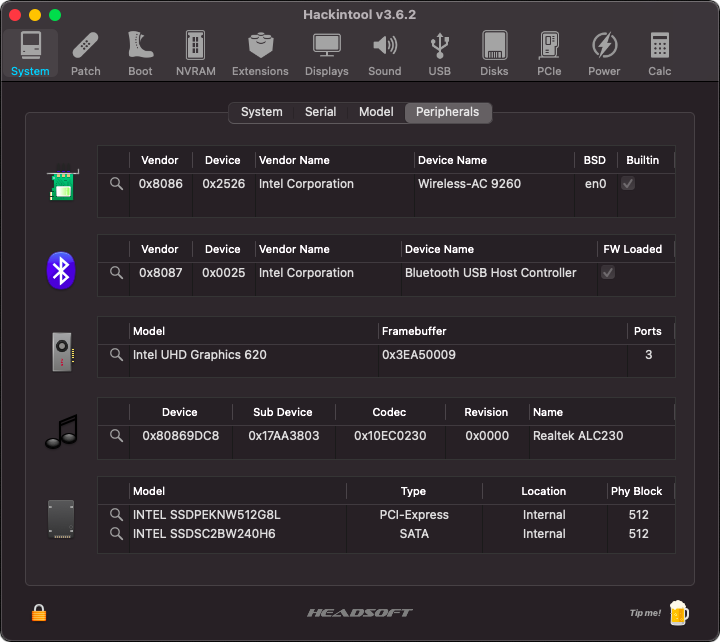Viewport: 720px width, 642px height.
Task: Click the network card icon
Action: pos(62,183)
